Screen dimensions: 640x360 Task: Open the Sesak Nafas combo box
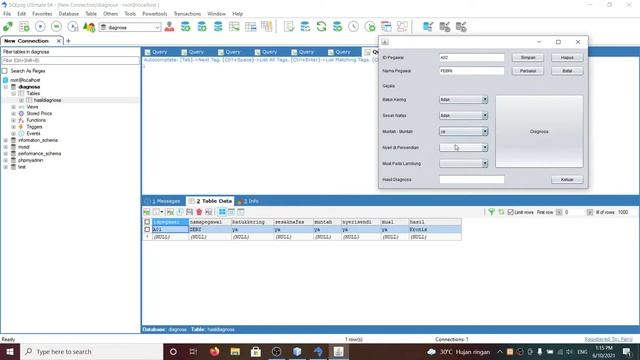(463, 116)
